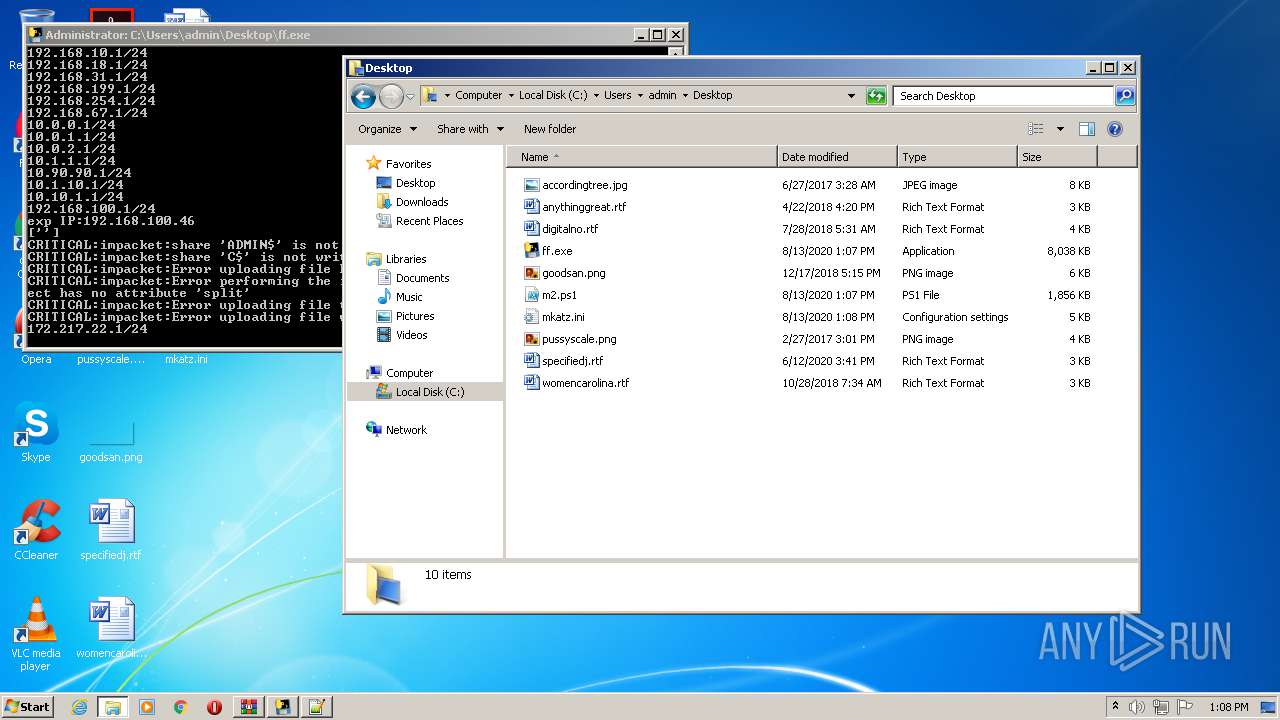Open Windows Media Player from taskbar
The height and width of the screenshot is (720, 1280).
coord(147,707)
